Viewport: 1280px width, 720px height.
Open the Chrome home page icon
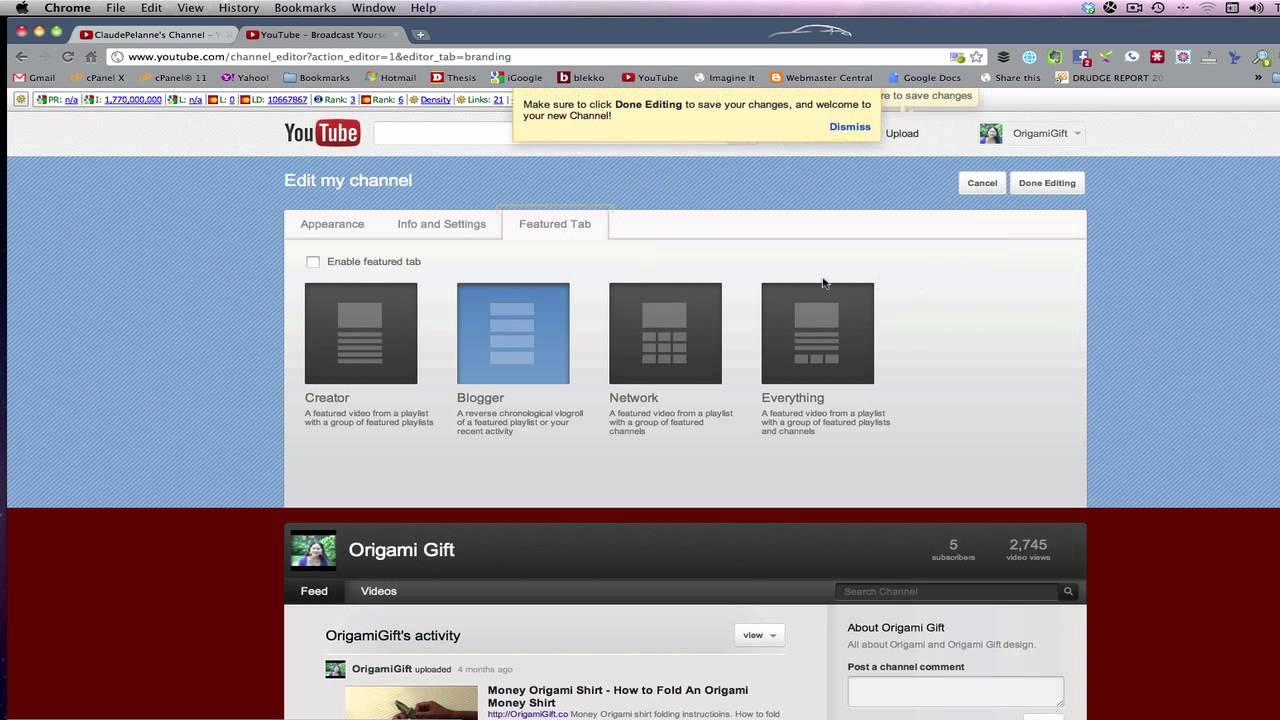(x=91, y=57)
